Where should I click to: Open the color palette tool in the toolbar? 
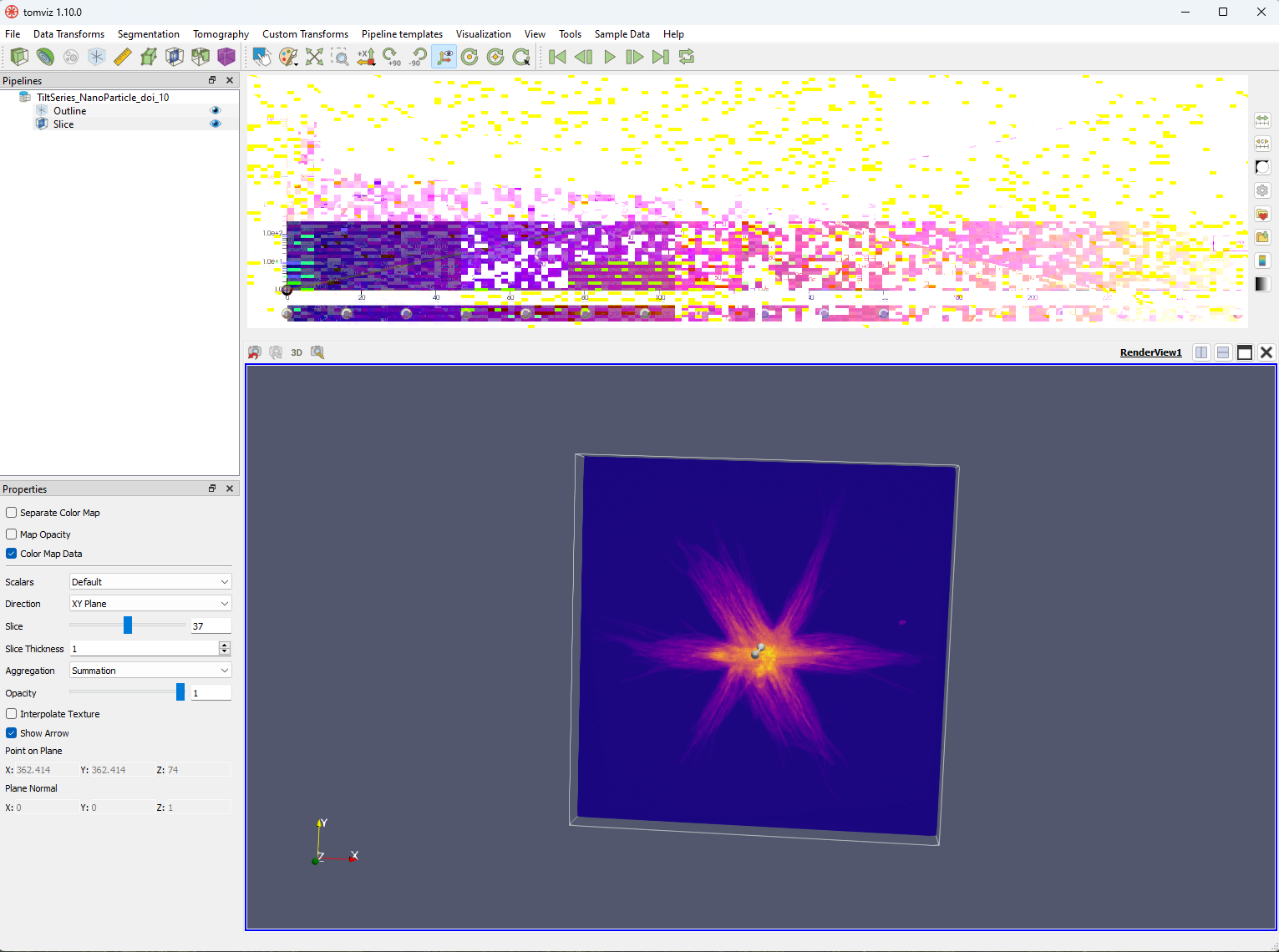288,57
